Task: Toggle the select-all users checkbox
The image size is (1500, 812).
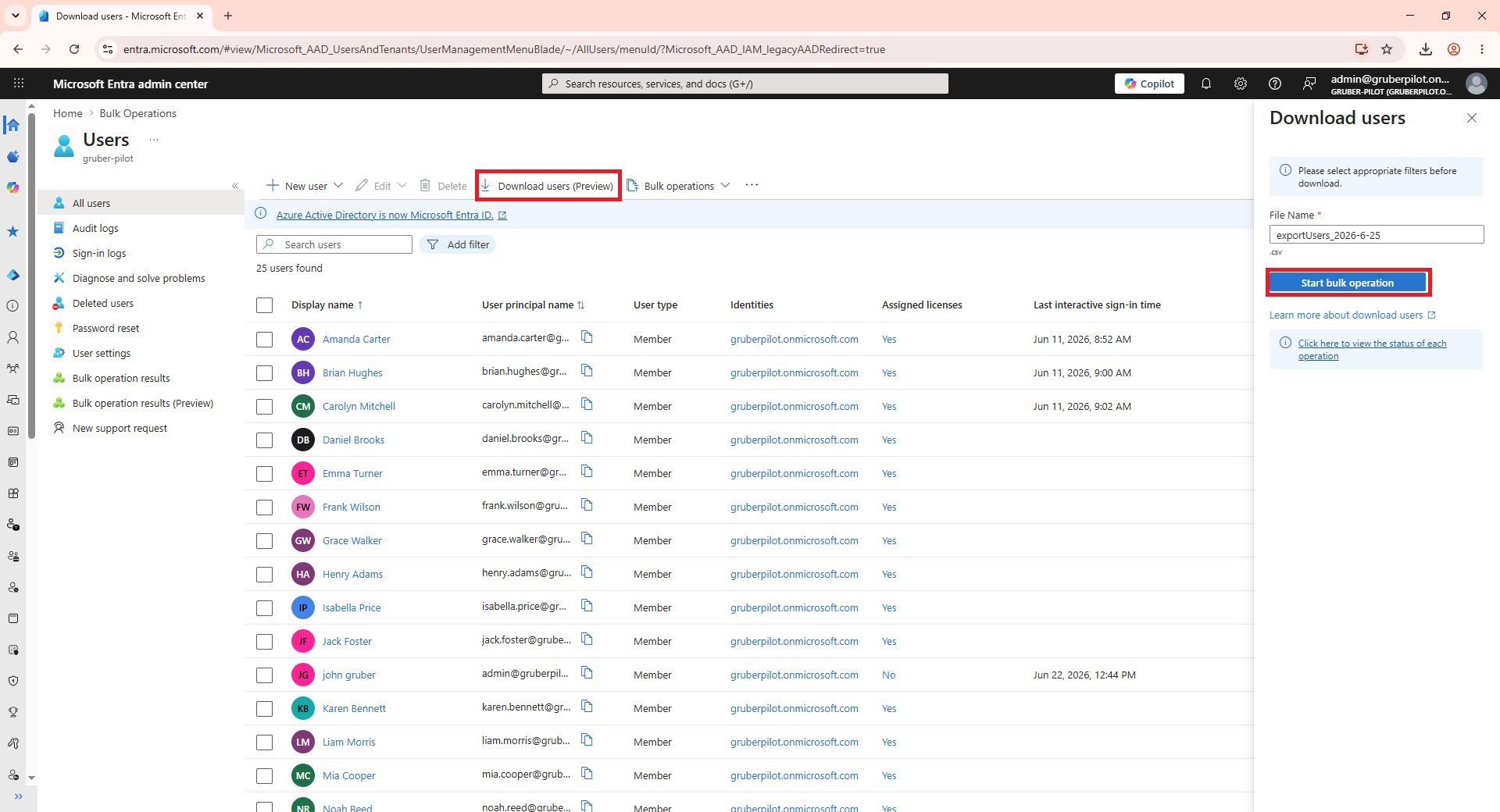Action: [265, 305]
